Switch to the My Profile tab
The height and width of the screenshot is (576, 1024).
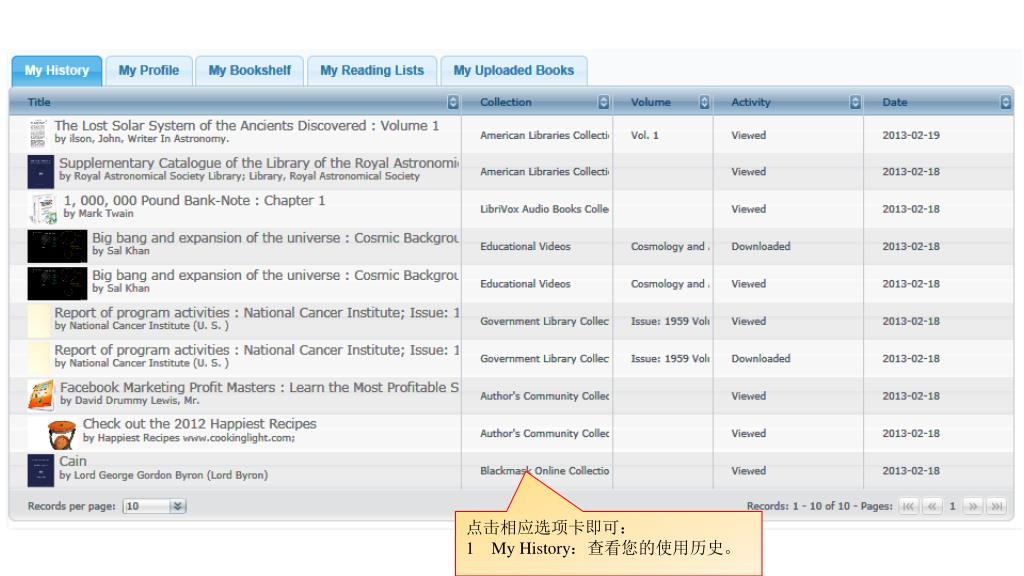click(149, 71)
